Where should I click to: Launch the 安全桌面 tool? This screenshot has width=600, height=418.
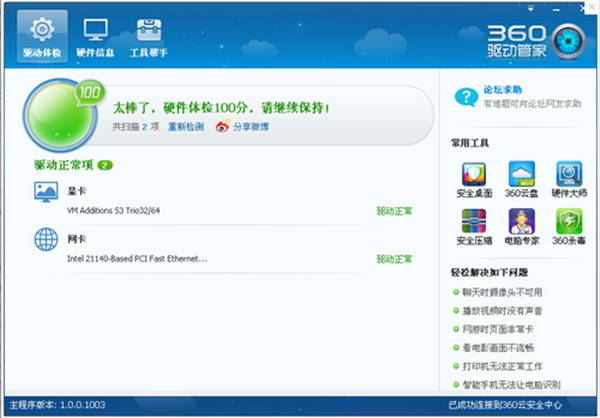tap(474, 180)
